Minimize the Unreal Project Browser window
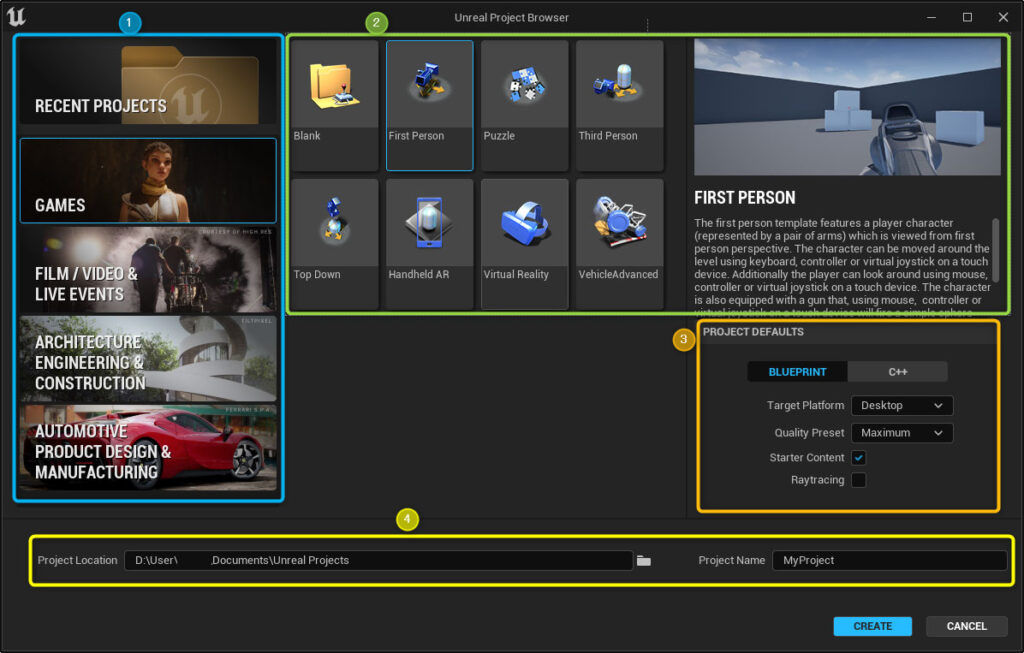Screen dimensions: 1024x653 [931, 17]
